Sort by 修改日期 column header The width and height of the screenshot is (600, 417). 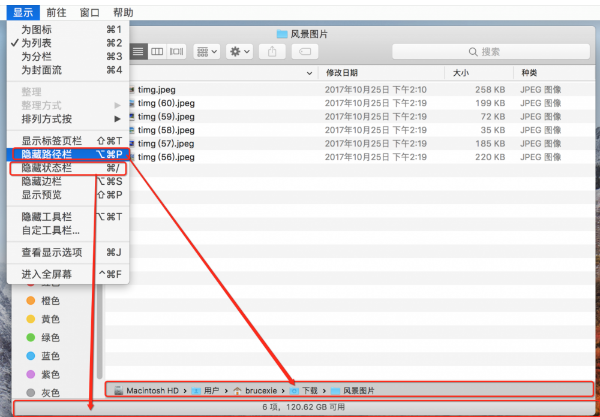click(381, 73)
